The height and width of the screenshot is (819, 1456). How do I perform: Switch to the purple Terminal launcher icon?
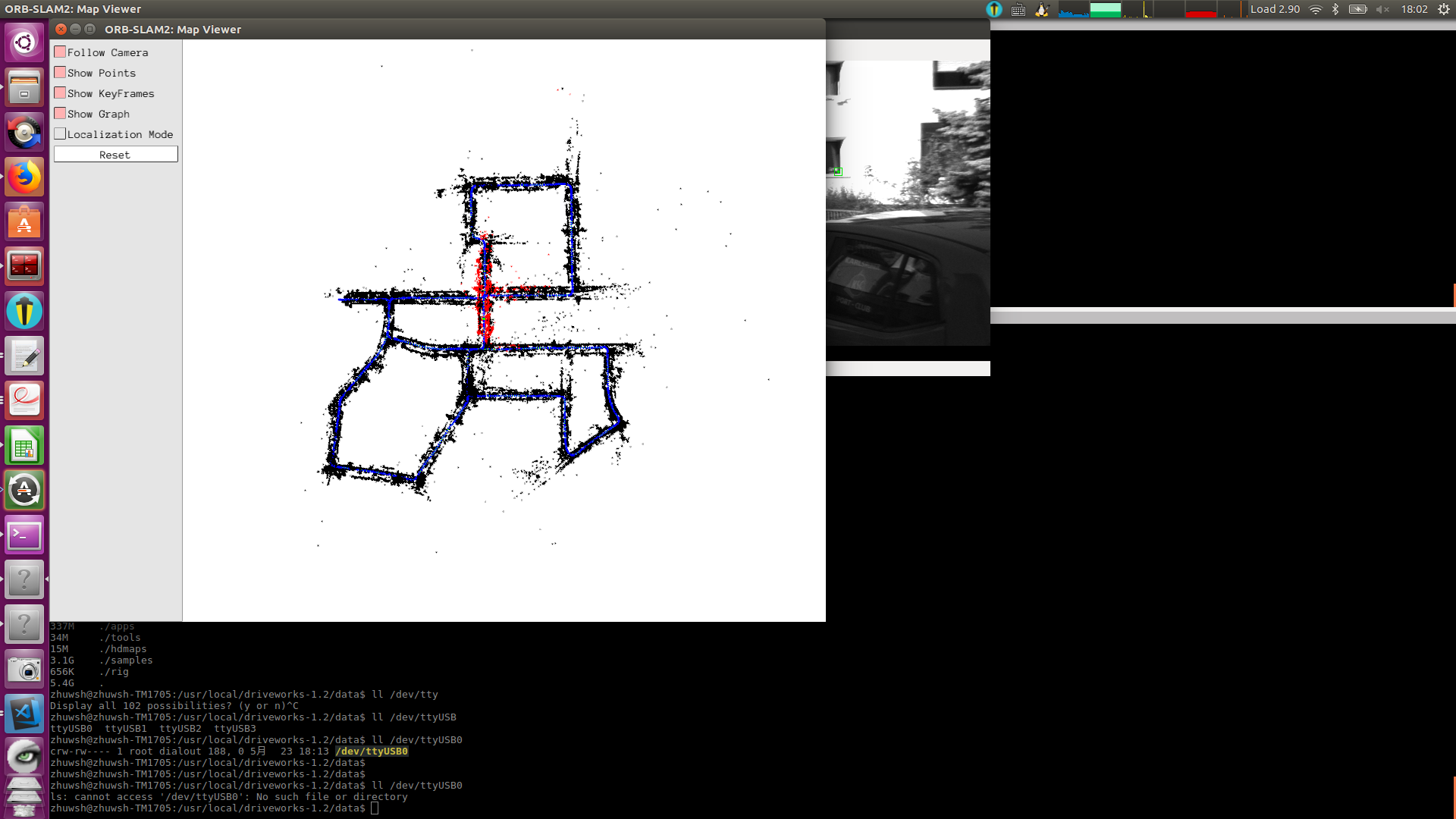click(x=24, y=535)
